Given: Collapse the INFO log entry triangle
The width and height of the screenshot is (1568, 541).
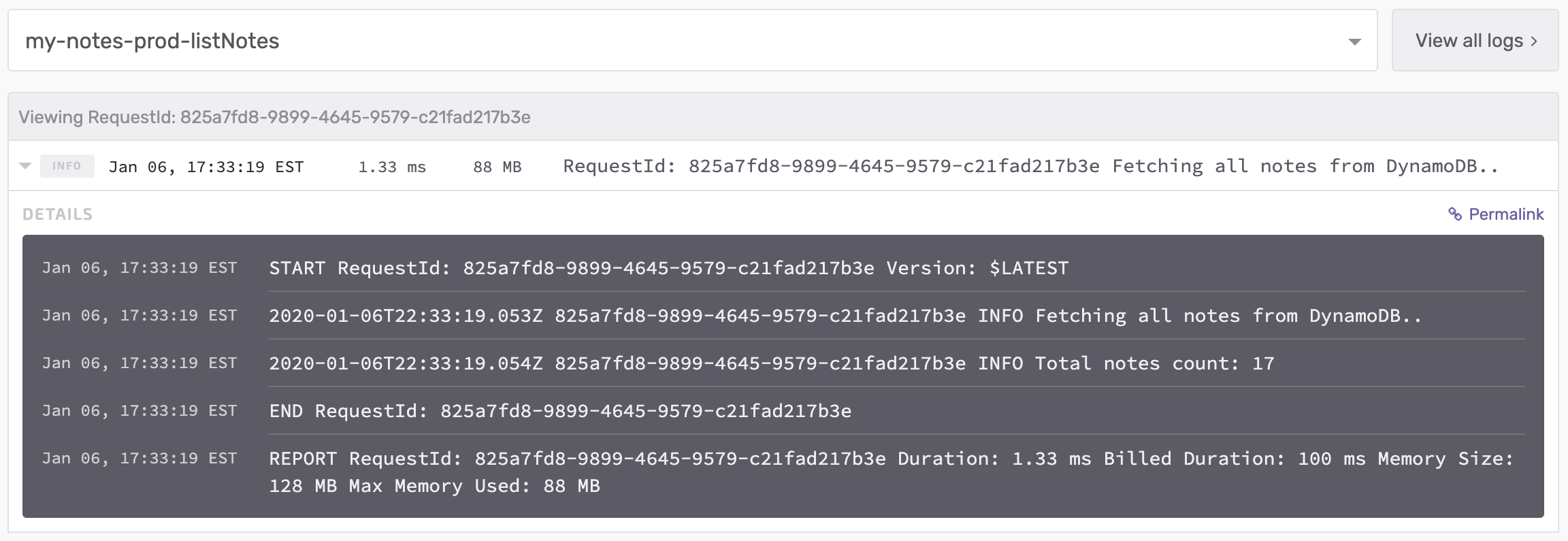Looking at the screenshot, I should click(25, 166).
